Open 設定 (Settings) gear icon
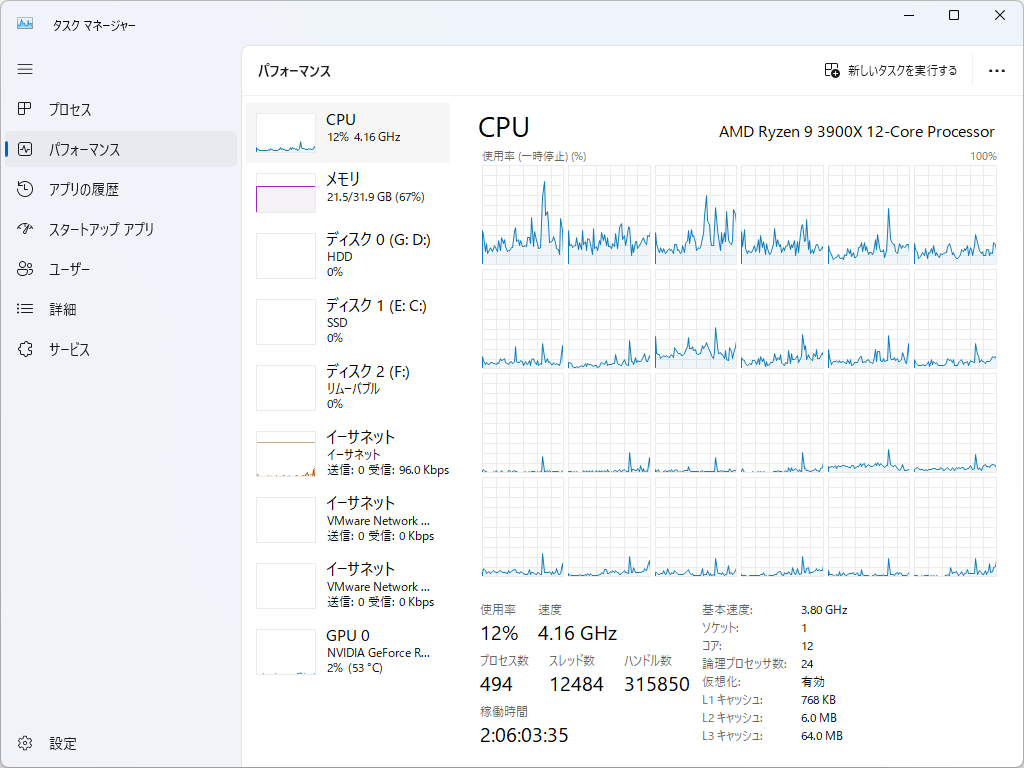Screen dimensions: 1024x768 (26, 743)
